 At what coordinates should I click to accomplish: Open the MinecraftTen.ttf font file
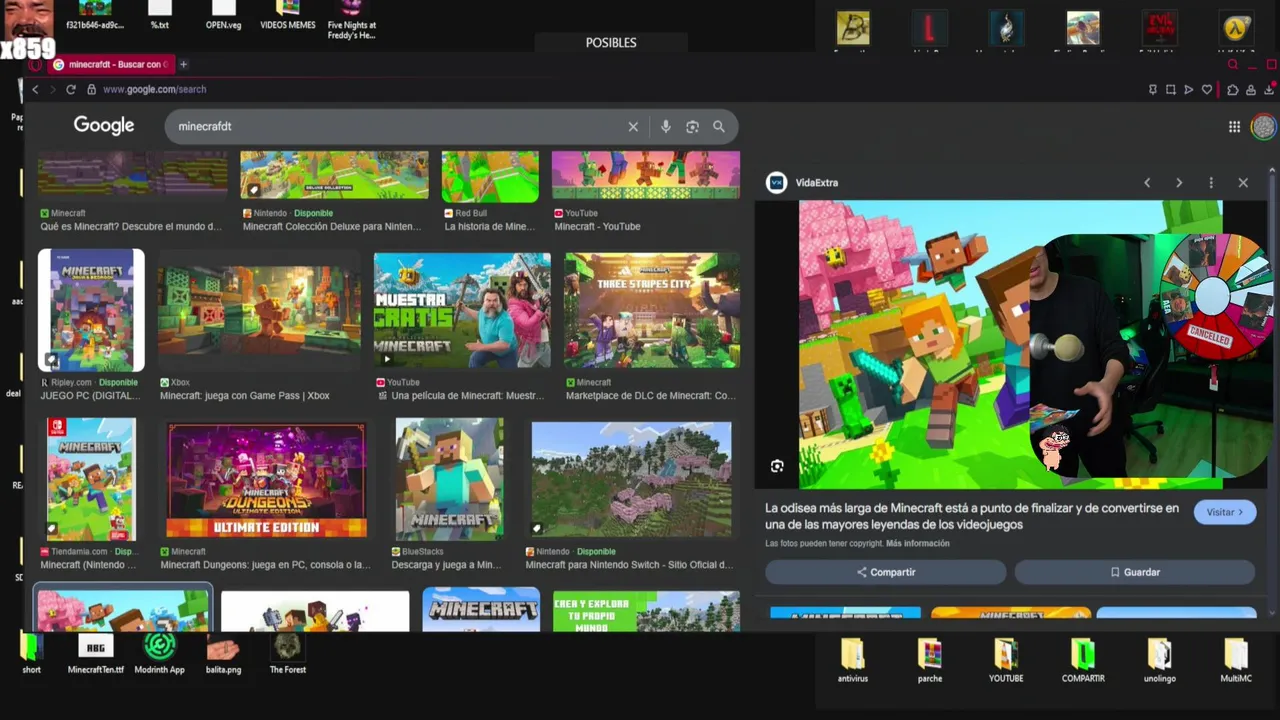pos(96,653)
